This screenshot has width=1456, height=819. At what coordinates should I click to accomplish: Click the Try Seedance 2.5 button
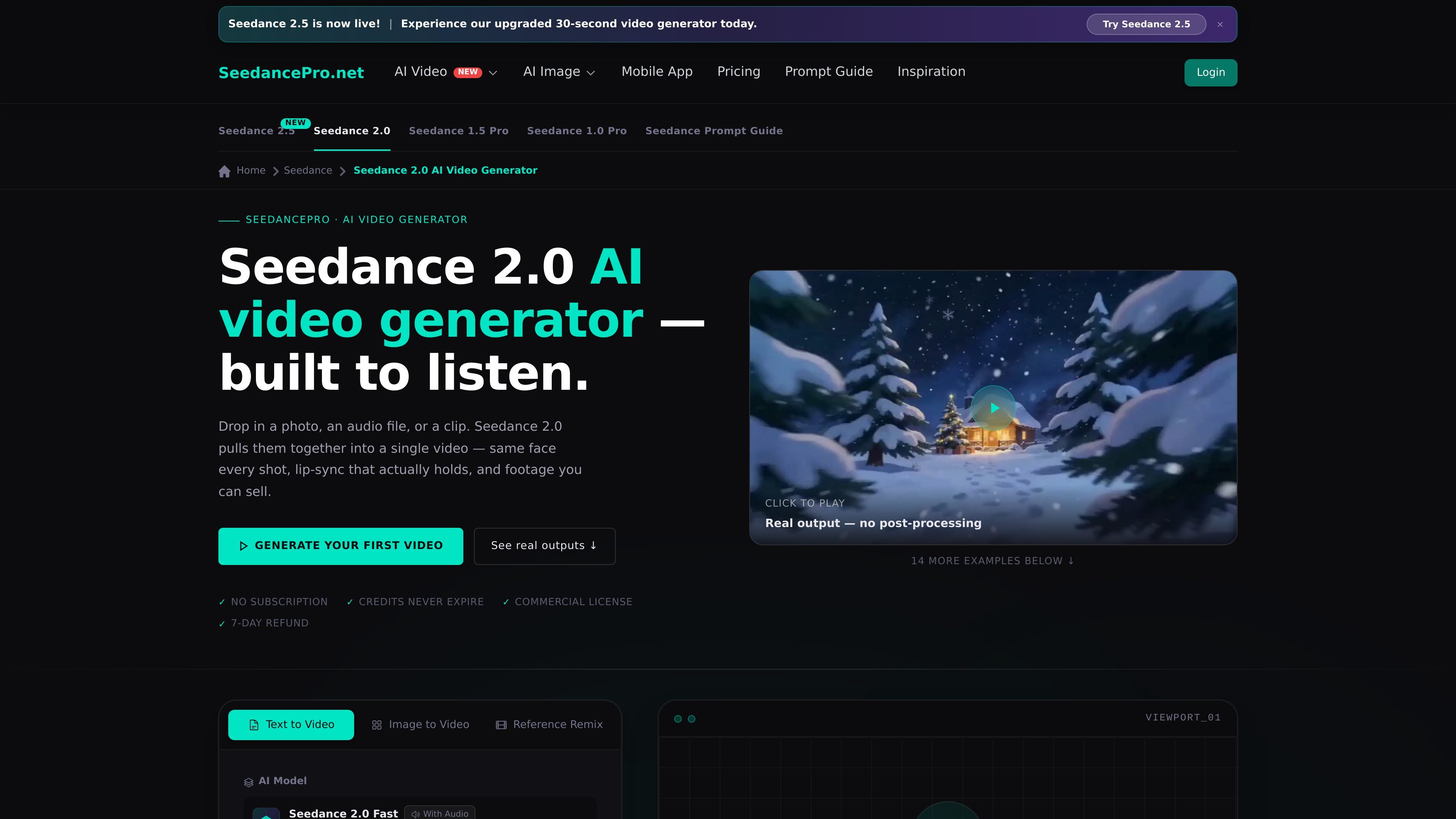[x=1146, y=24]
